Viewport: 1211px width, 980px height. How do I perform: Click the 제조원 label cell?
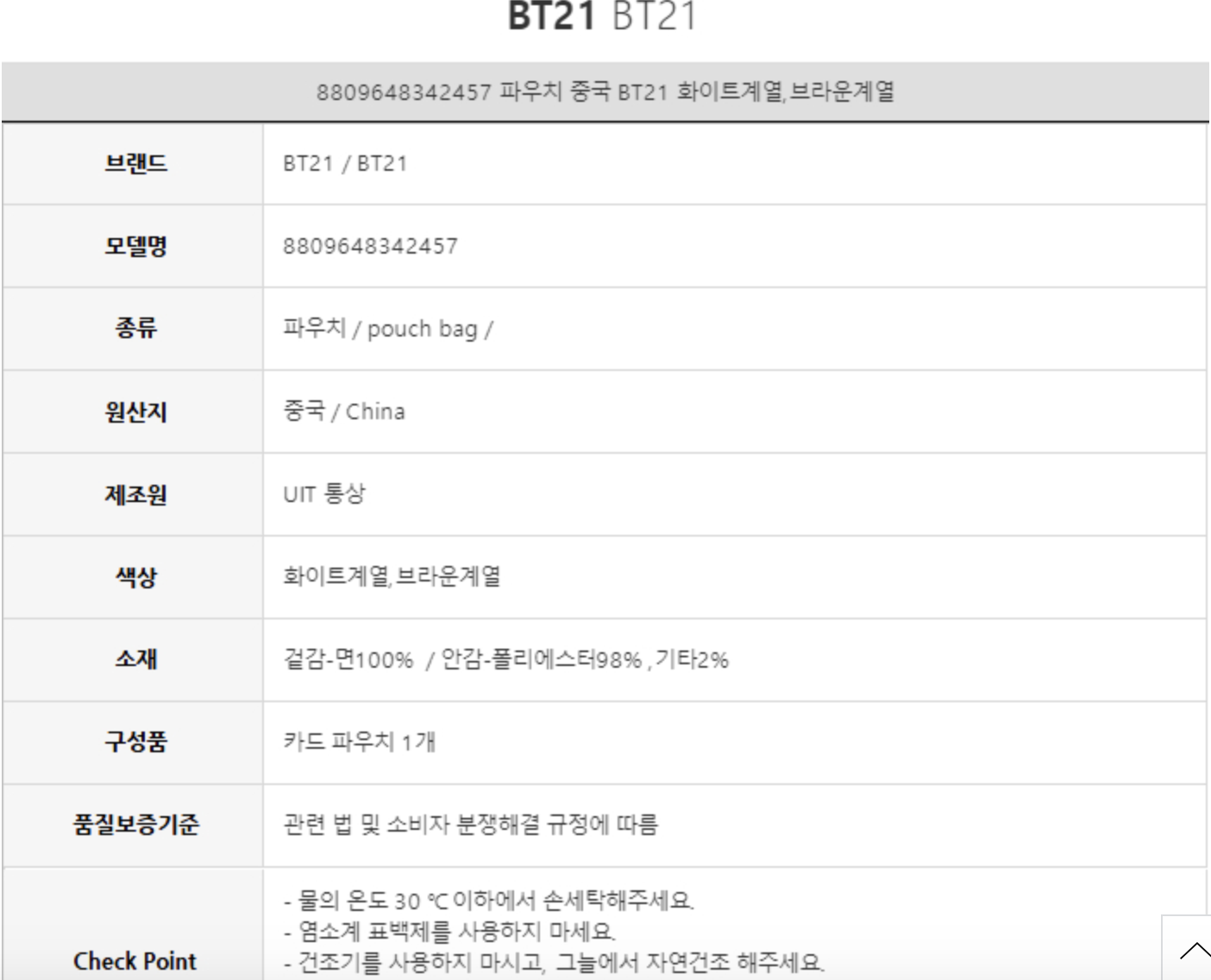coord(135,494)
